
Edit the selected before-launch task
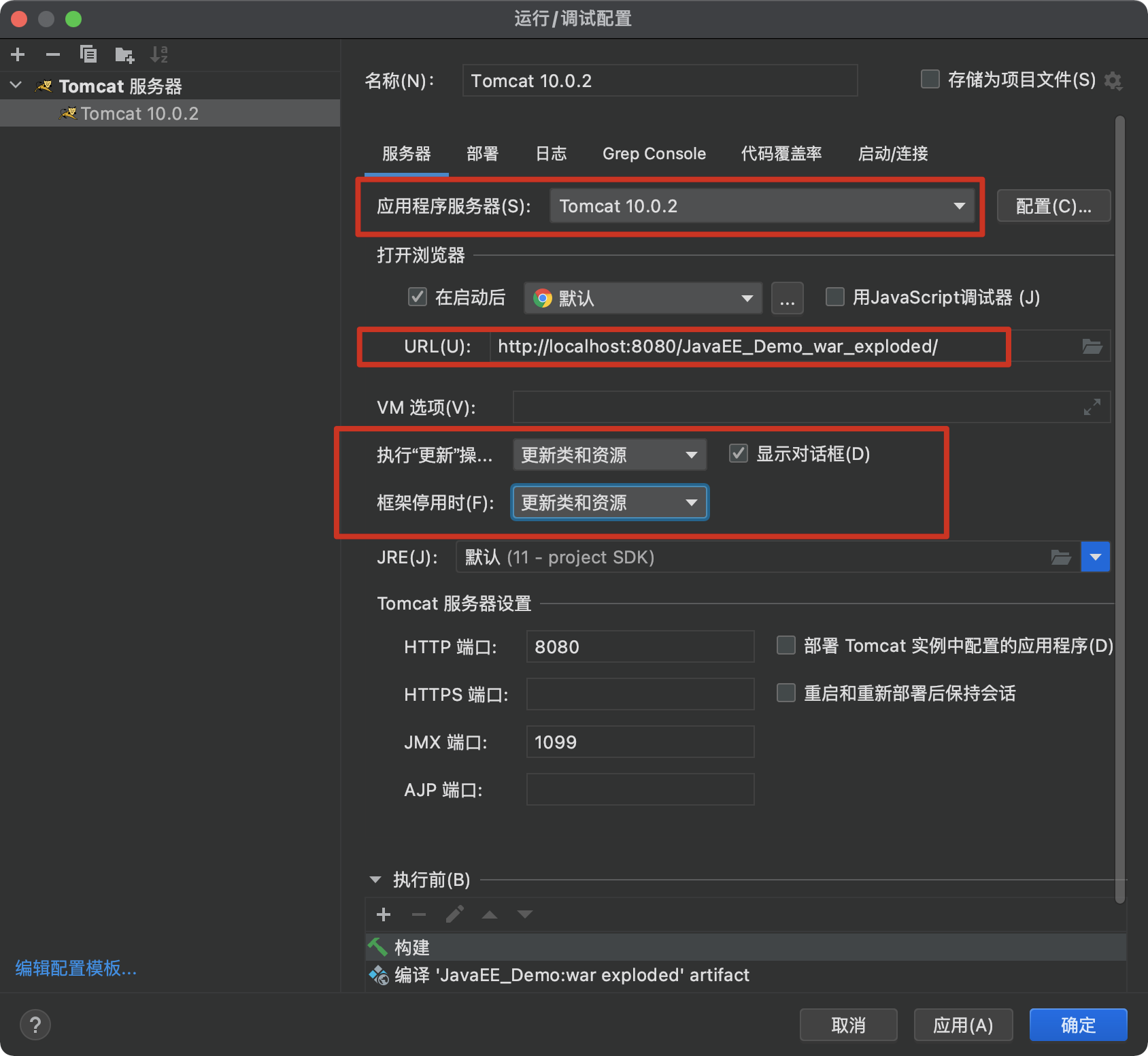pyautogui.click(x=454, y=914)
